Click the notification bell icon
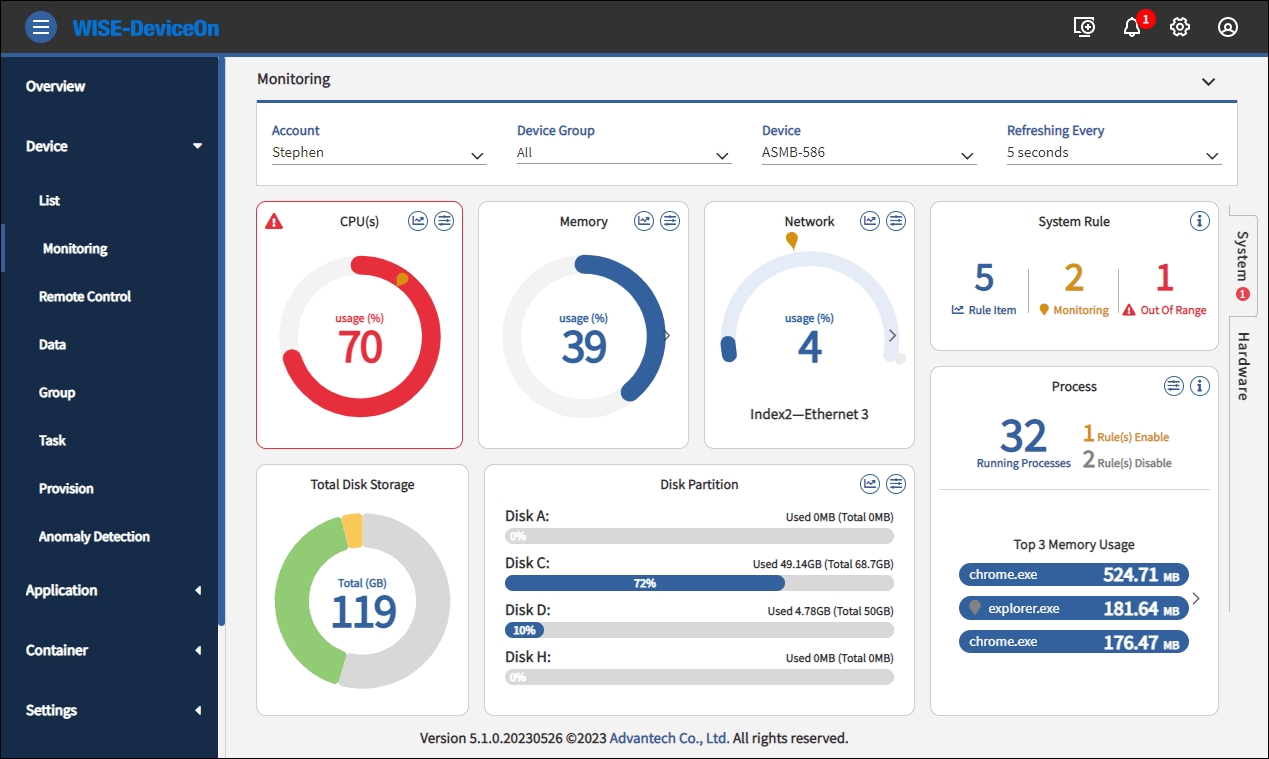 (1132, 27)
